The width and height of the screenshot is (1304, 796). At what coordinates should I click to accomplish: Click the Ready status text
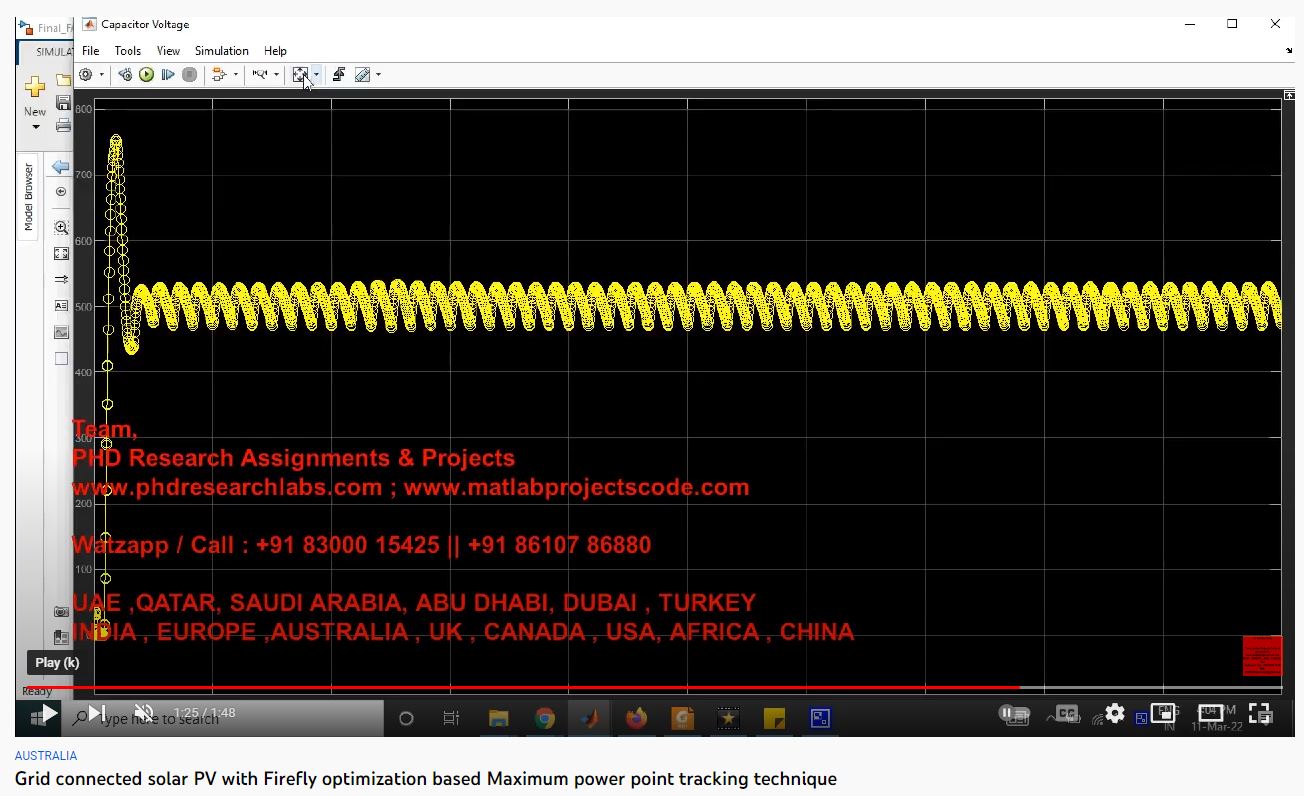[38, 691]
